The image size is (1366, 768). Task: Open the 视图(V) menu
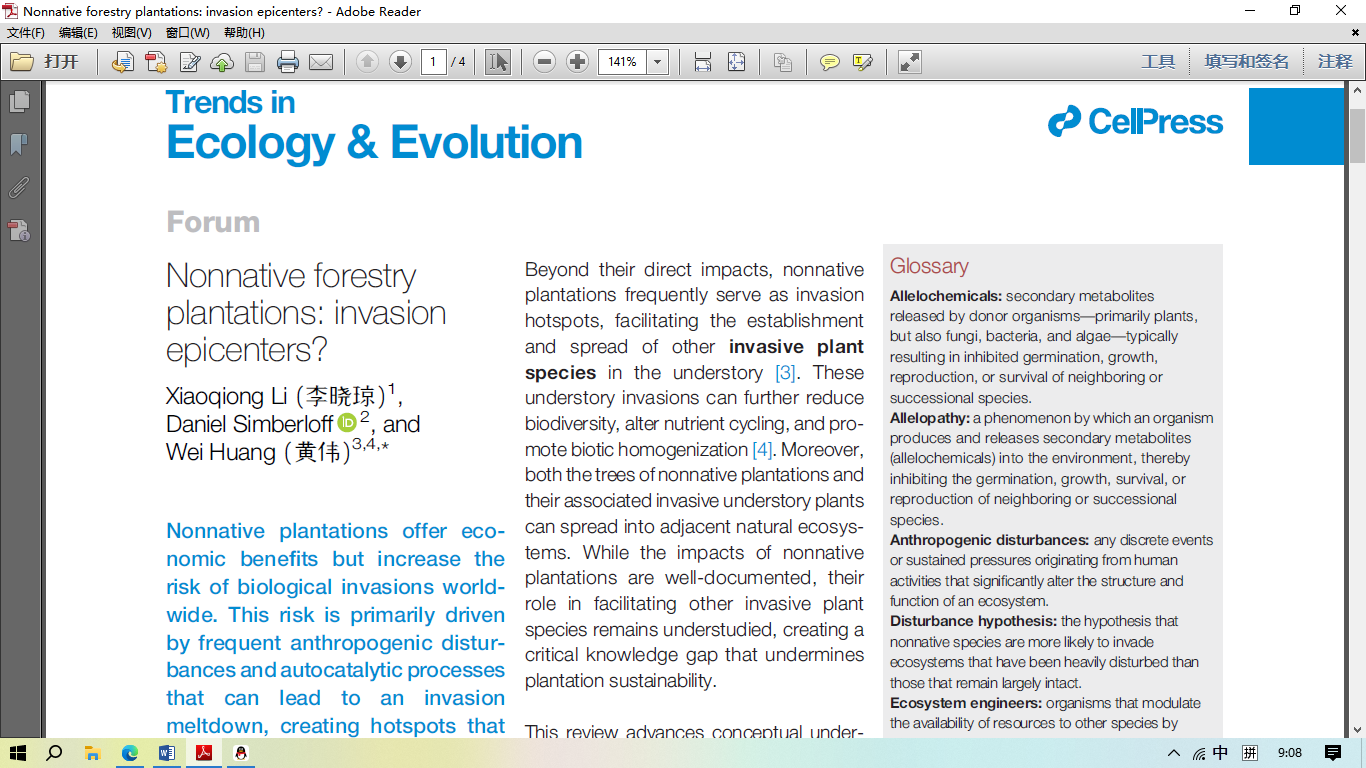(131, 33)
